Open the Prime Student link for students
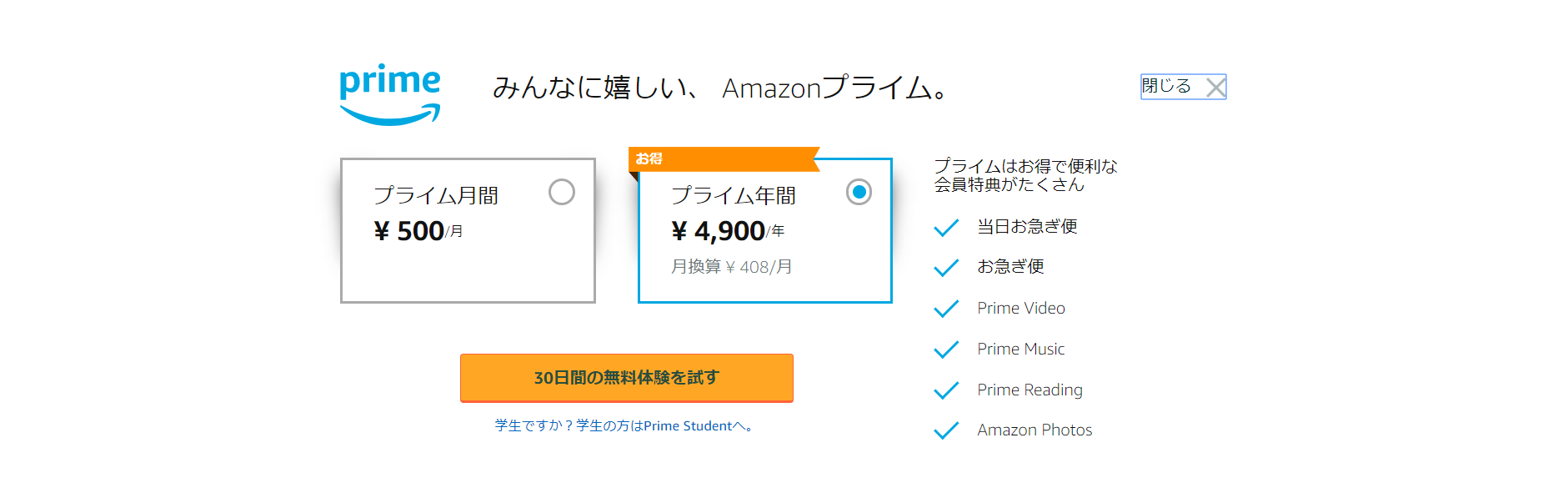 [624, 425]
